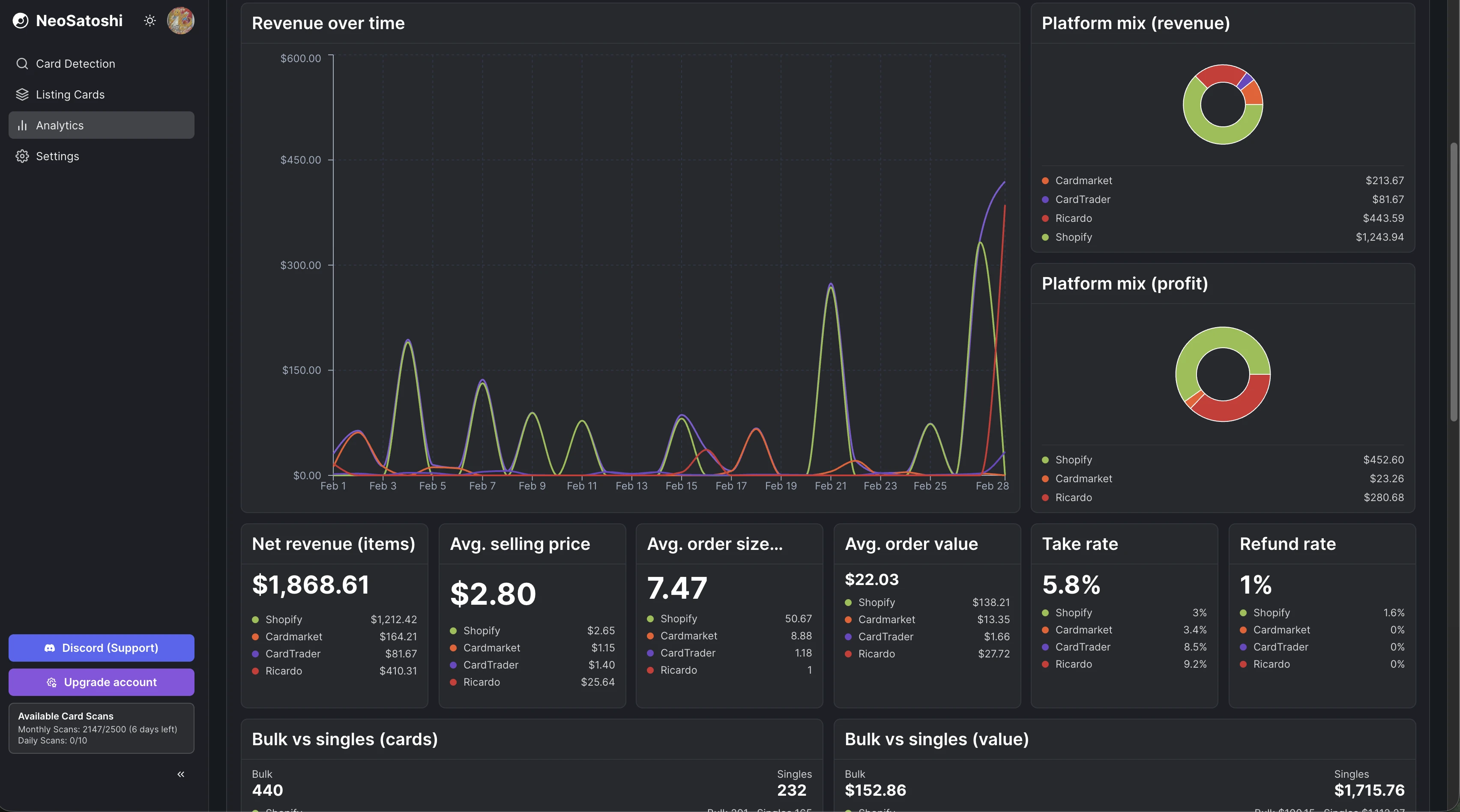Click the NeoSatoshi logo
1460x812 pixels.
tap(21, 21)
